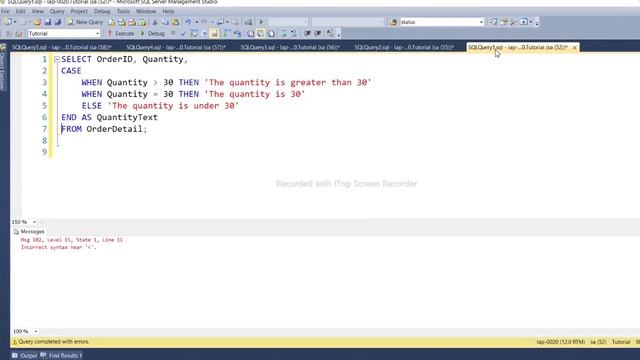Open the File menu
This screenshot has width=640, height=360.
point(5,11)
